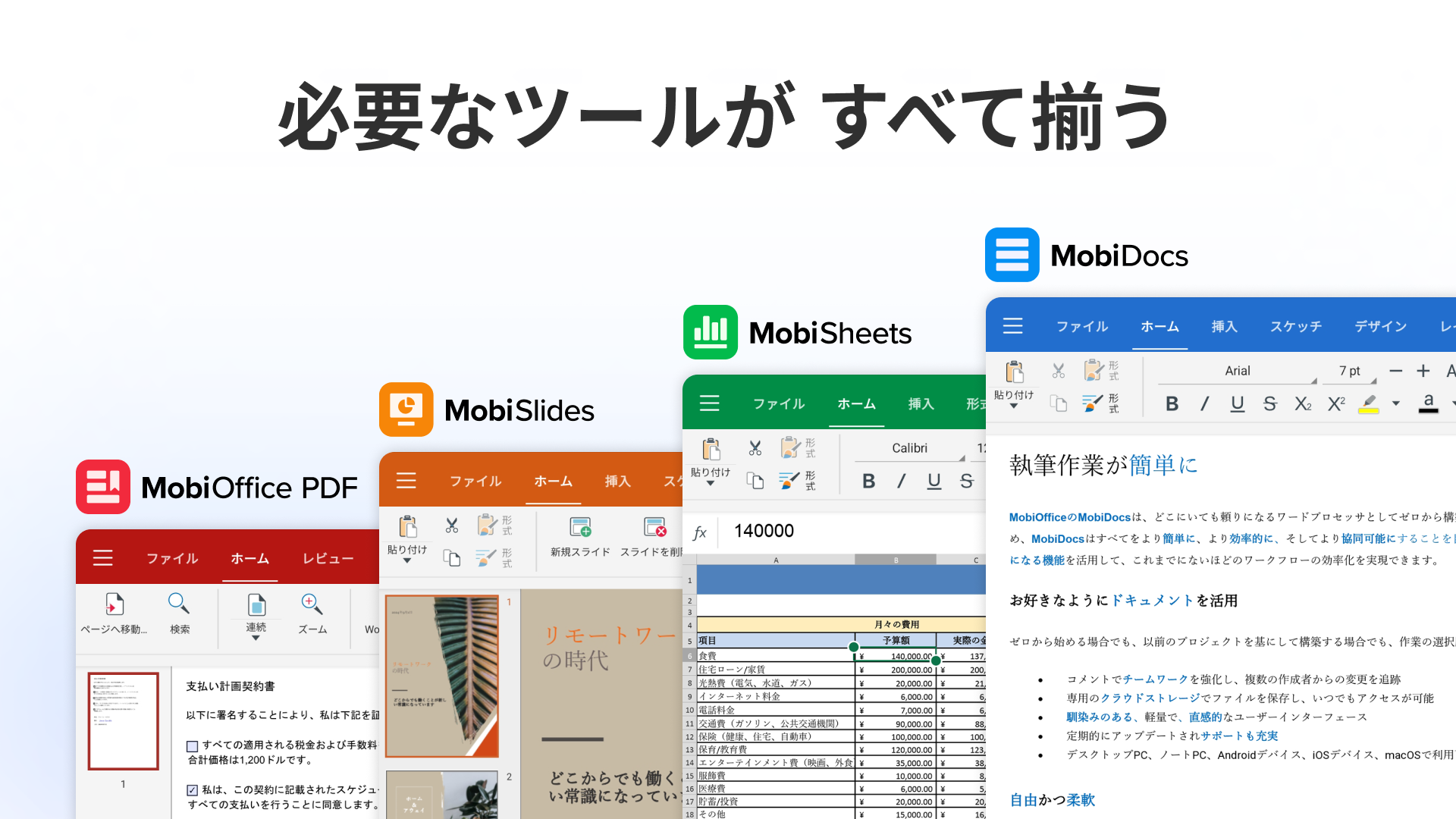This screenshot has height=819, width=1456.
Task: Click the MobiDocs blue app icon
Action: point(1012,255)
